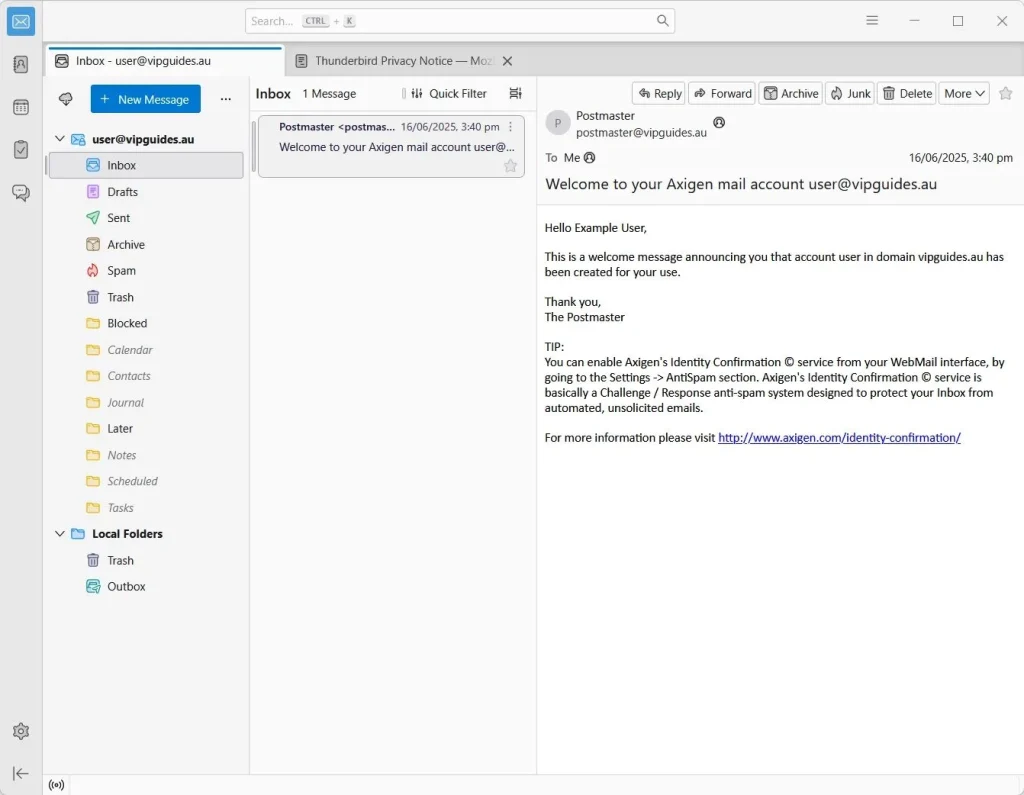Open the Chat space
The height and width of the screenshot is (795, 1024).
(20, 193)
